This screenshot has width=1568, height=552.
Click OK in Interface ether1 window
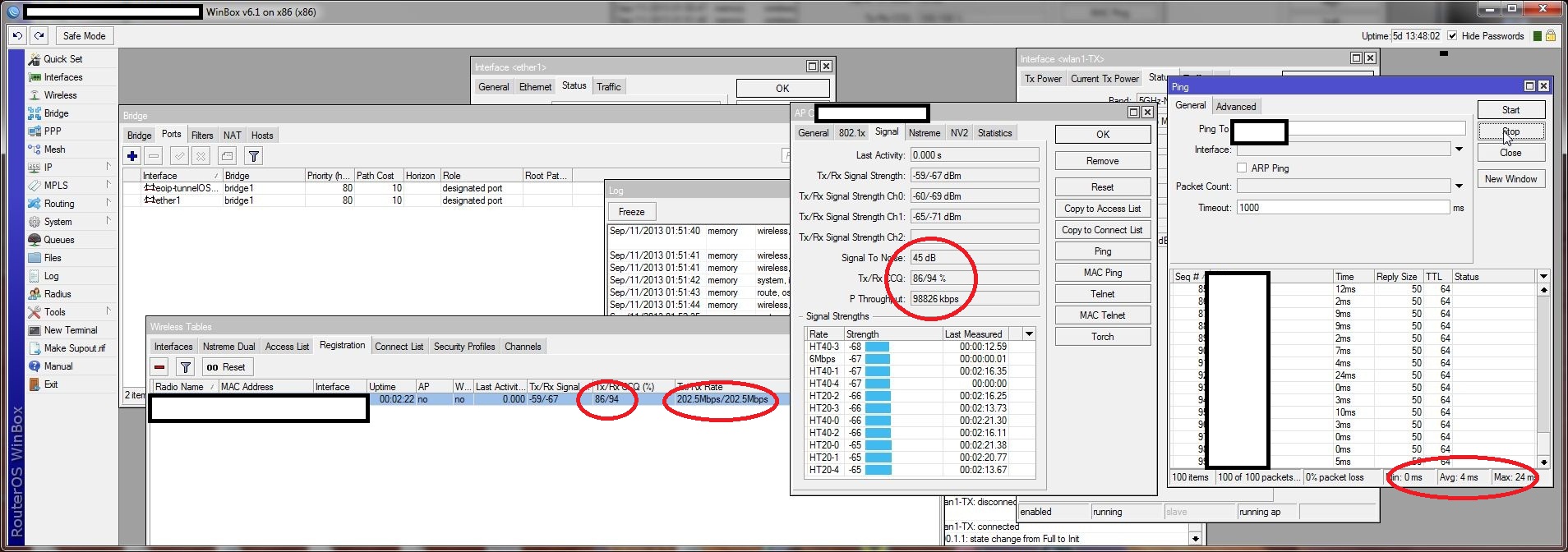click(x=782, y=89)
